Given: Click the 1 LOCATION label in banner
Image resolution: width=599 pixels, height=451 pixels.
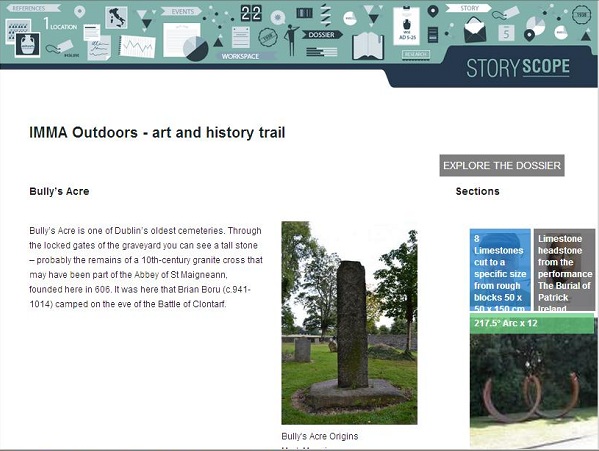Looking at the screenshot, I should [x=60, y=24].
